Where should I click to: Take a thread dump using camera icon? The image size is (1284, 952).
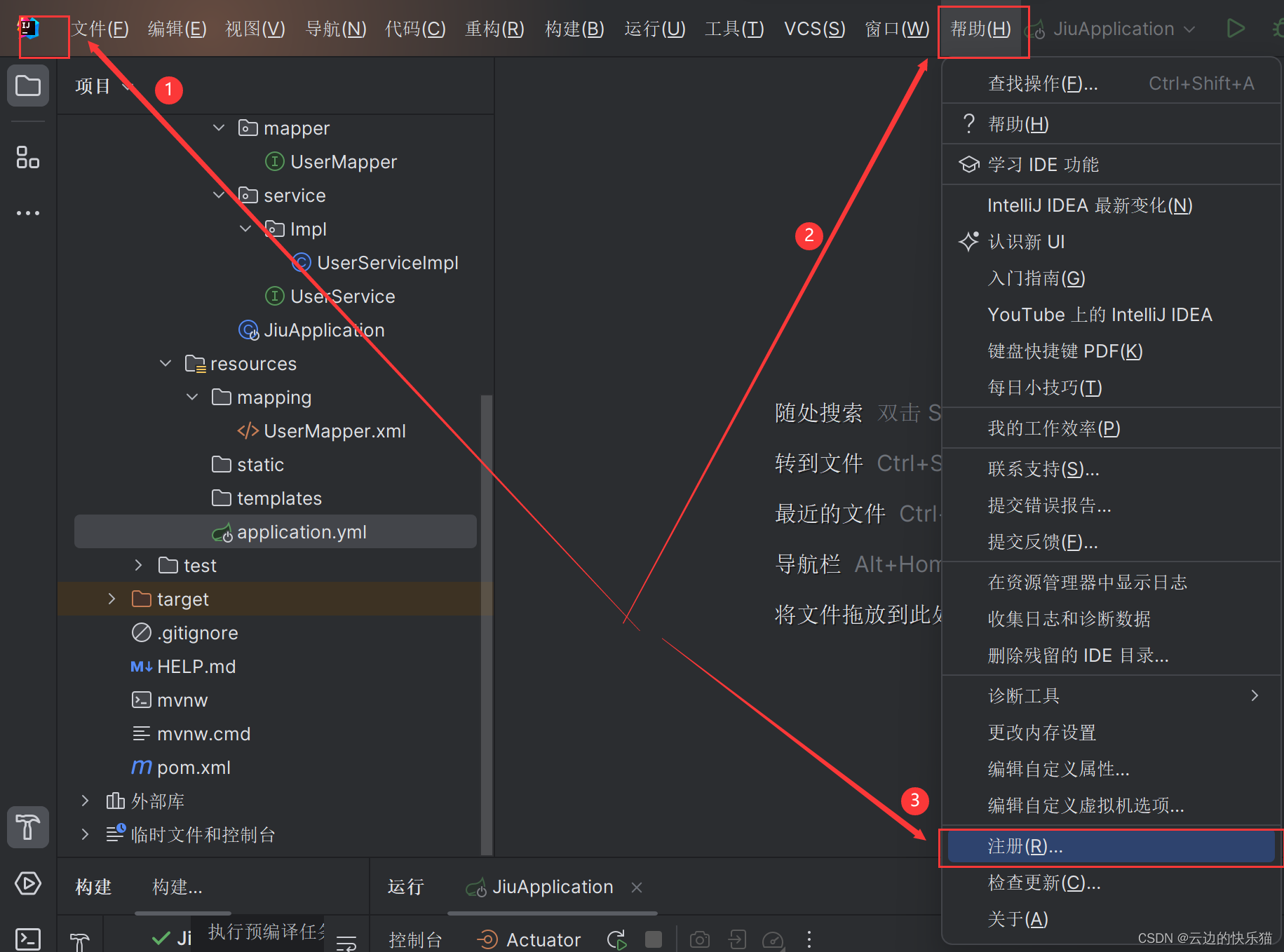[699, 939]
